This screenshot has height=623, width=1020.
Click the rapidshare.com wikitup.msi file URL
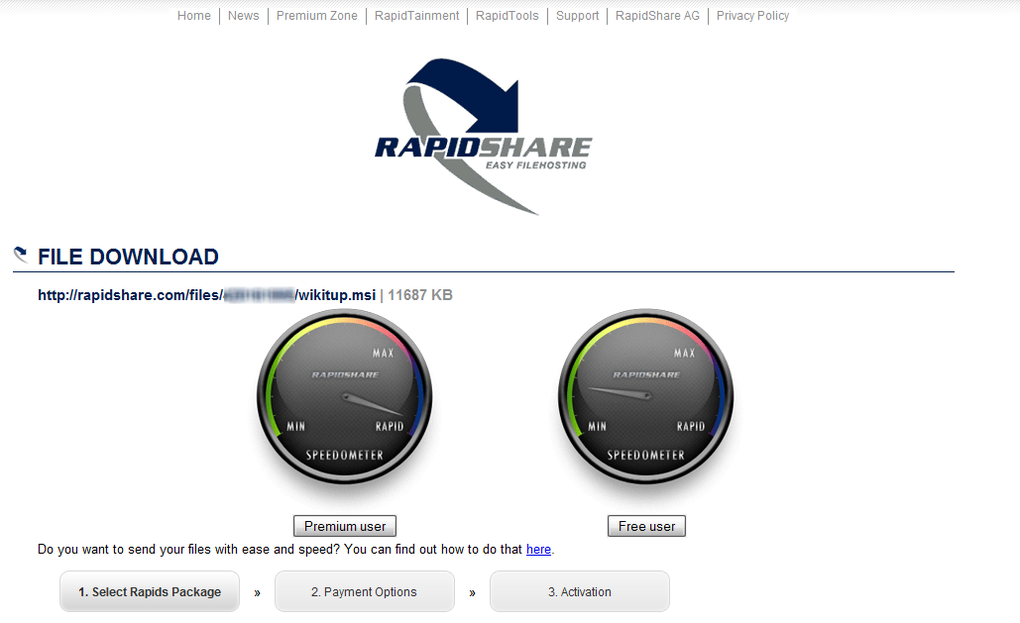coord(207,295)
